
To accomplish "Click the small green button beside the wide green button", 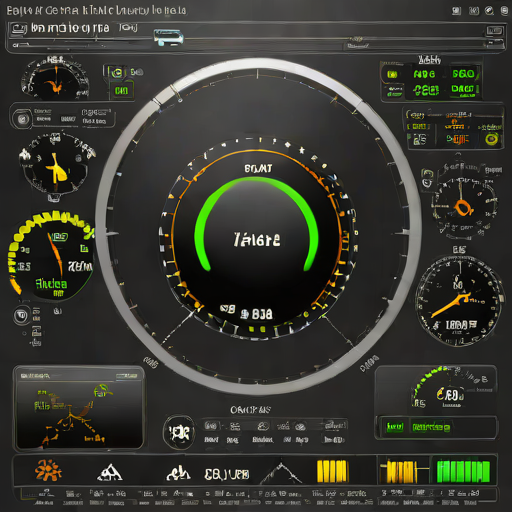I will point(395,427).
